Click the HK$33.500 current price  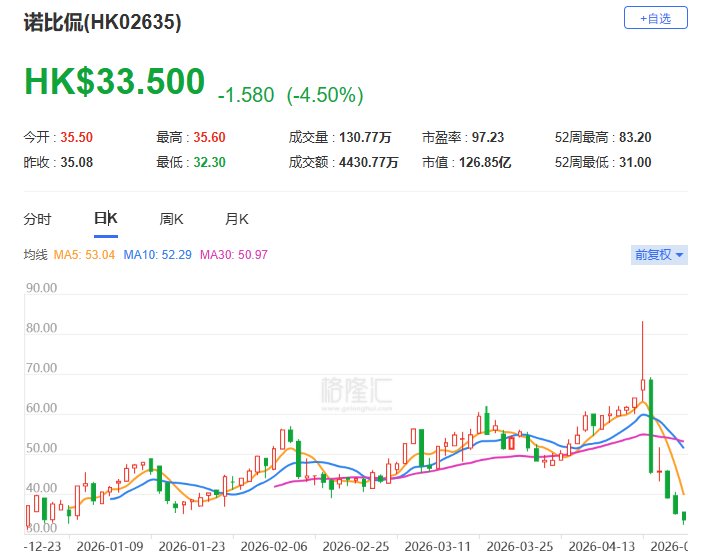coord(115,81)
